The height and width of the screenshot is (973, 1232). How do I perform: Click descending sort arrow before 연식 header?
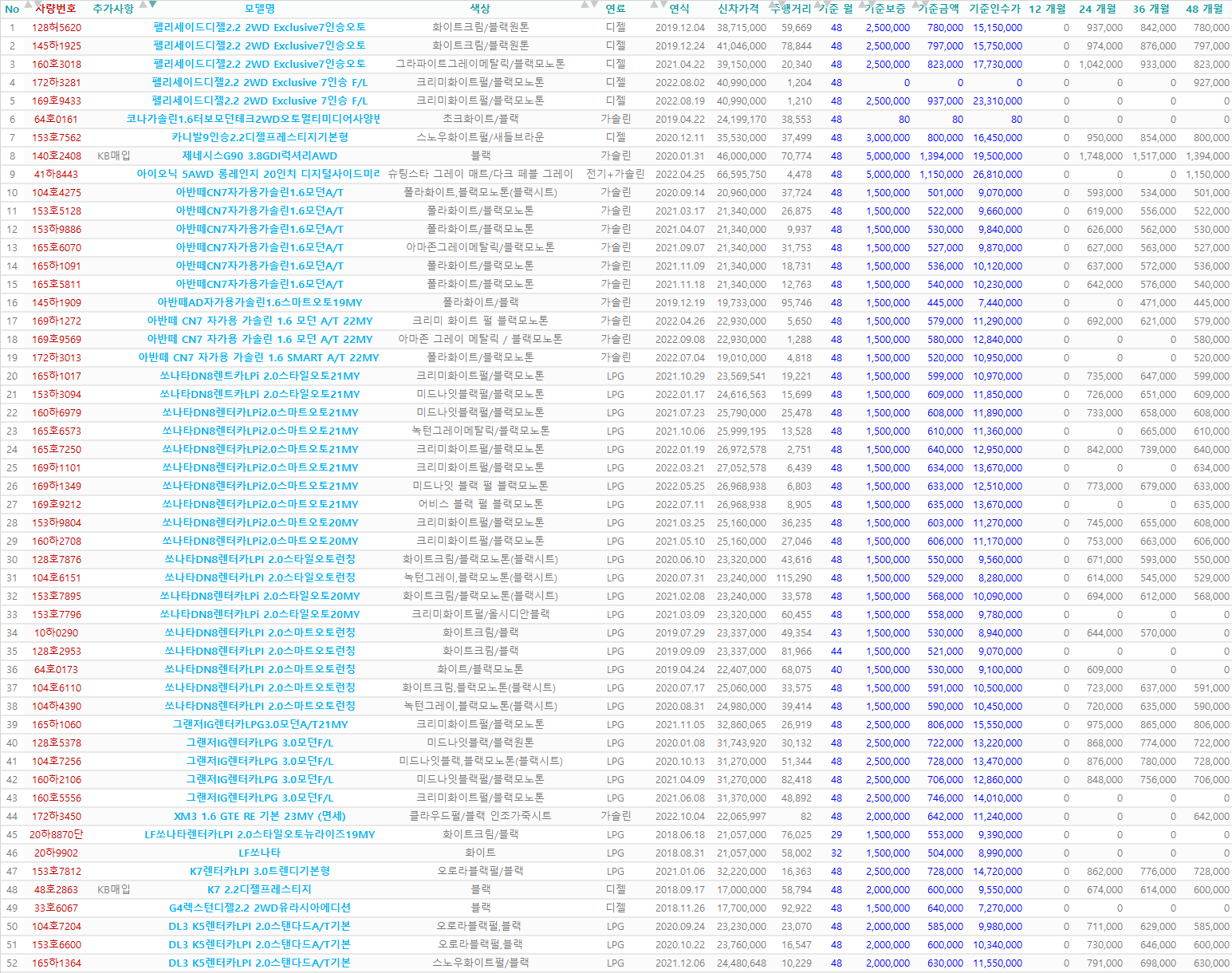(x=663, y=4)
